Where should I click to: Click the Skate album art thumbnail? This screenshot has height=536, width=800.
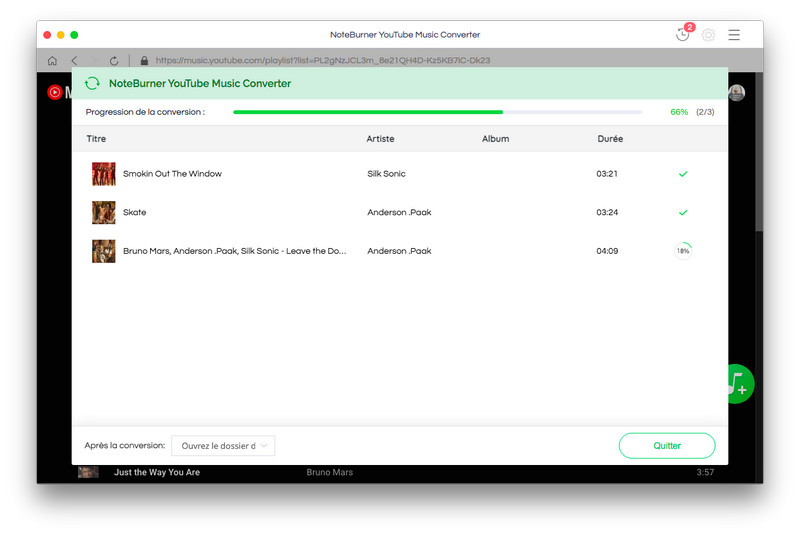click(x=104, y=212)
